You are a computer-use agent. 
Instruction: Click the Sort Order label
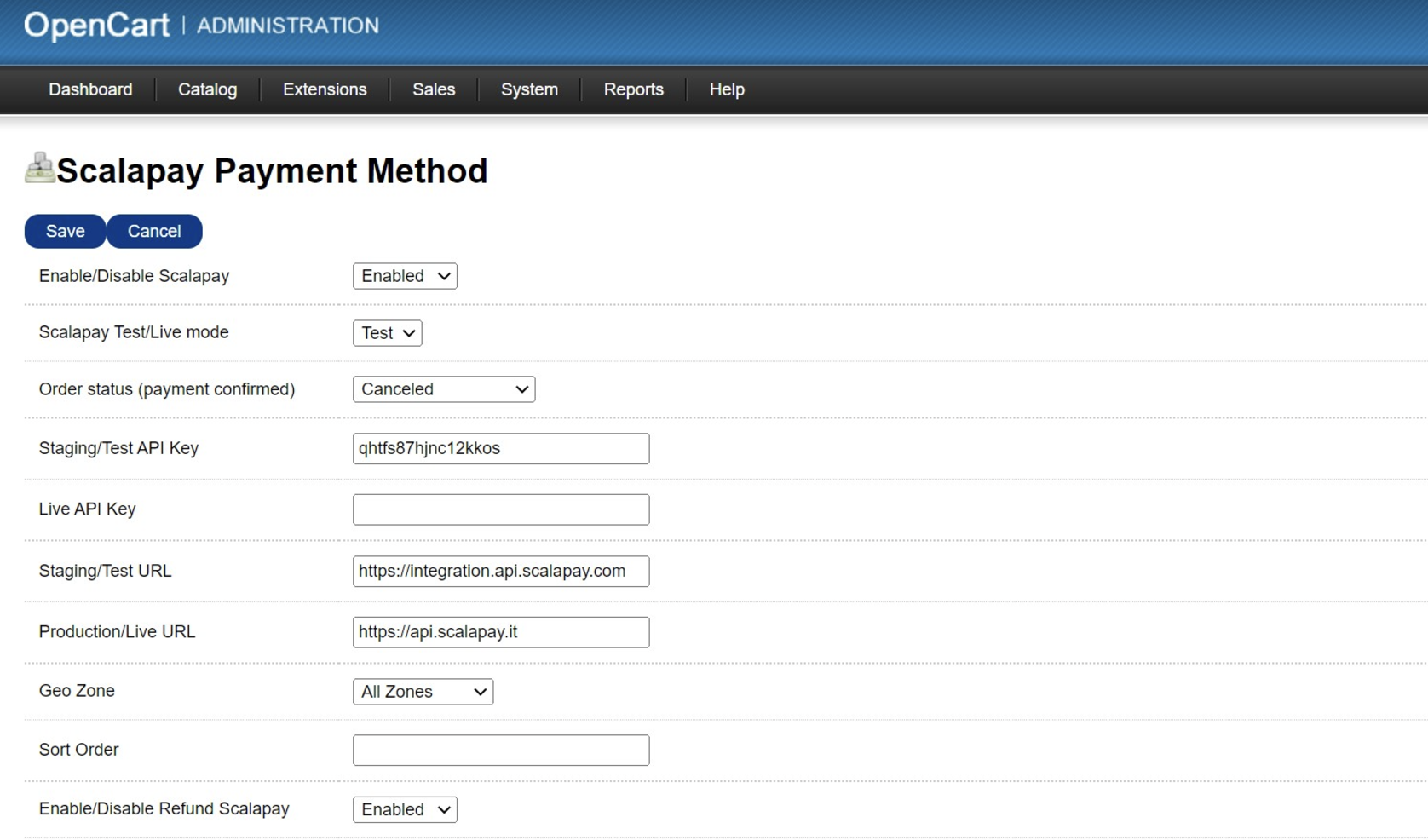(78, 750)
